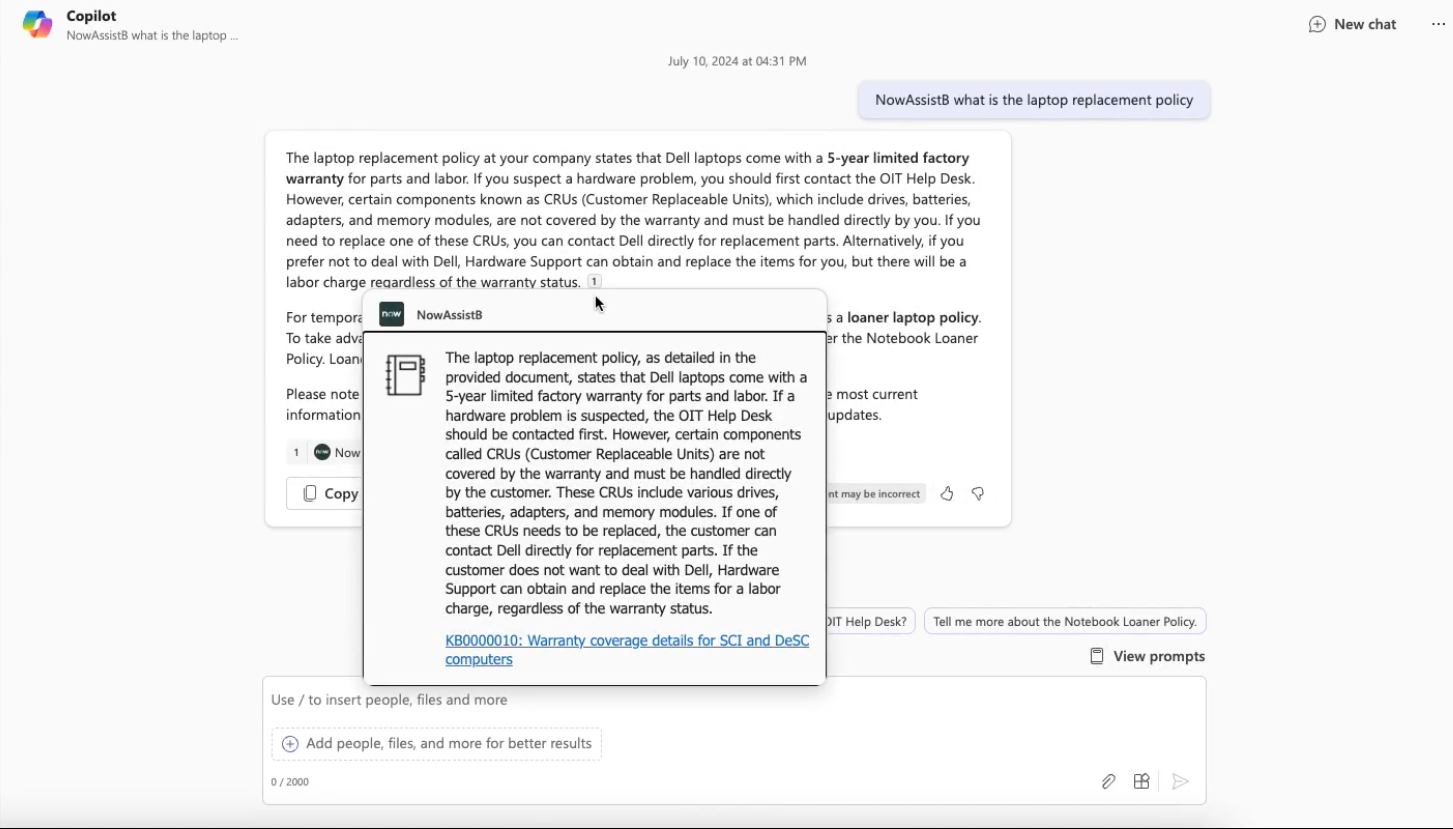Select 'Tell me more about the Notebook Loaner Policy' suggestion
1453x829 pixels.
click(1065, 621)
